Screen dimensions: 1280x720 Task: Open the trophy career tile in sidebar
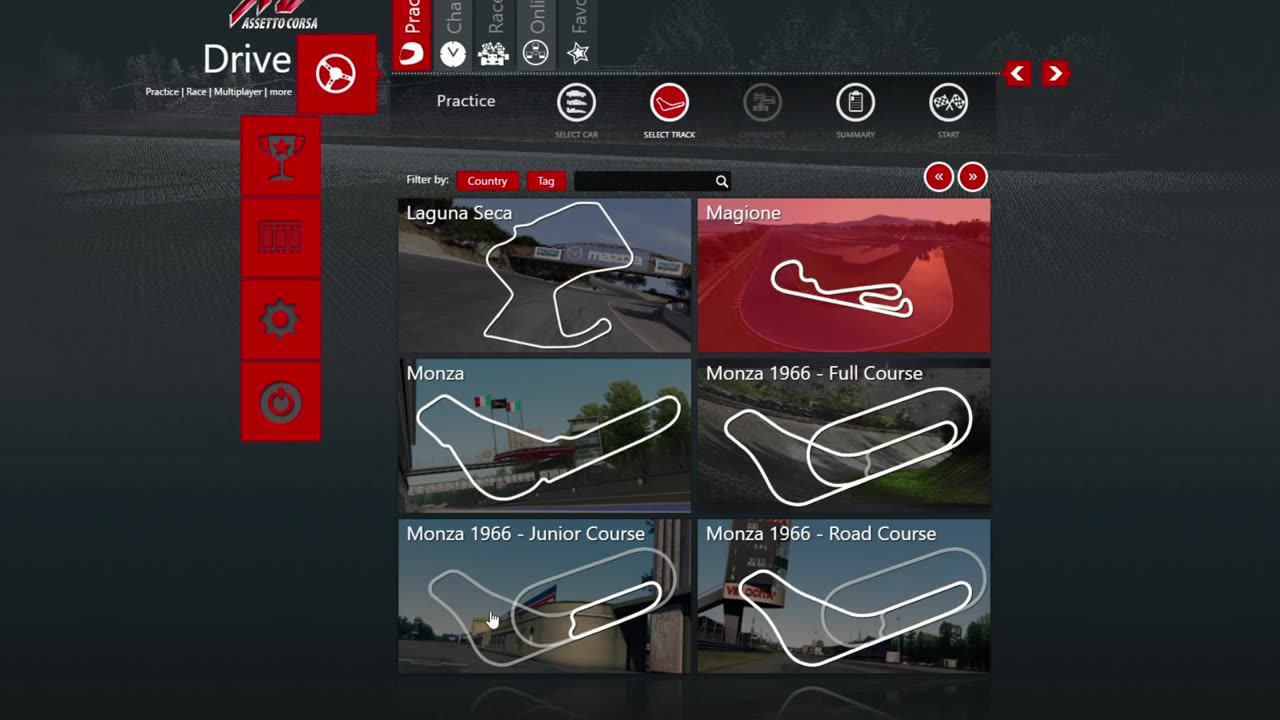coord(281,156)
